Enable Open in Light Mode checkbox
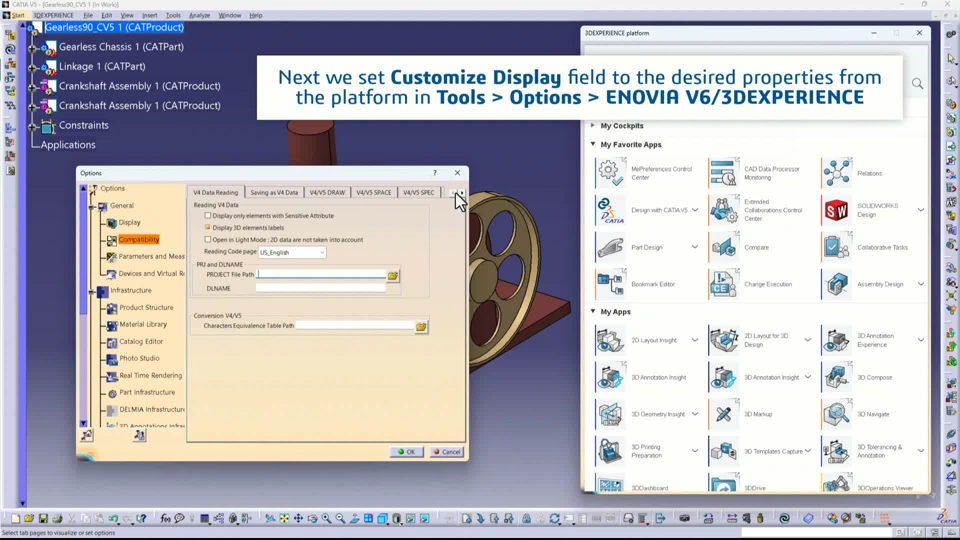 tap(208, 239)
